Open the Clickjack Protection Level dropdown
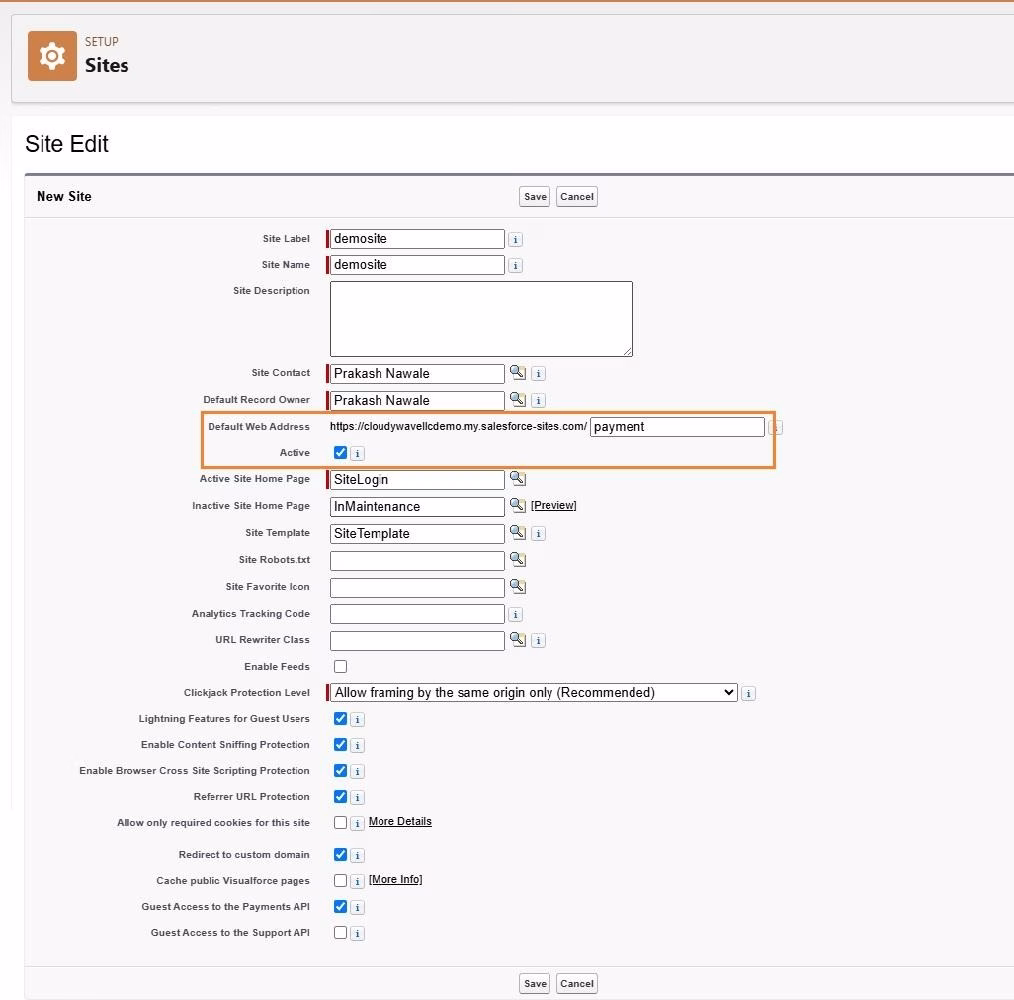This screenshot has width=1014, height=1000. pyautogui.click(x=534, y=692)
